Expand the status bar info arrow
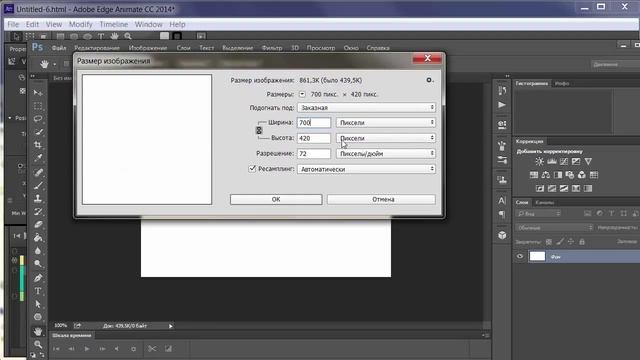 (171, 326)
